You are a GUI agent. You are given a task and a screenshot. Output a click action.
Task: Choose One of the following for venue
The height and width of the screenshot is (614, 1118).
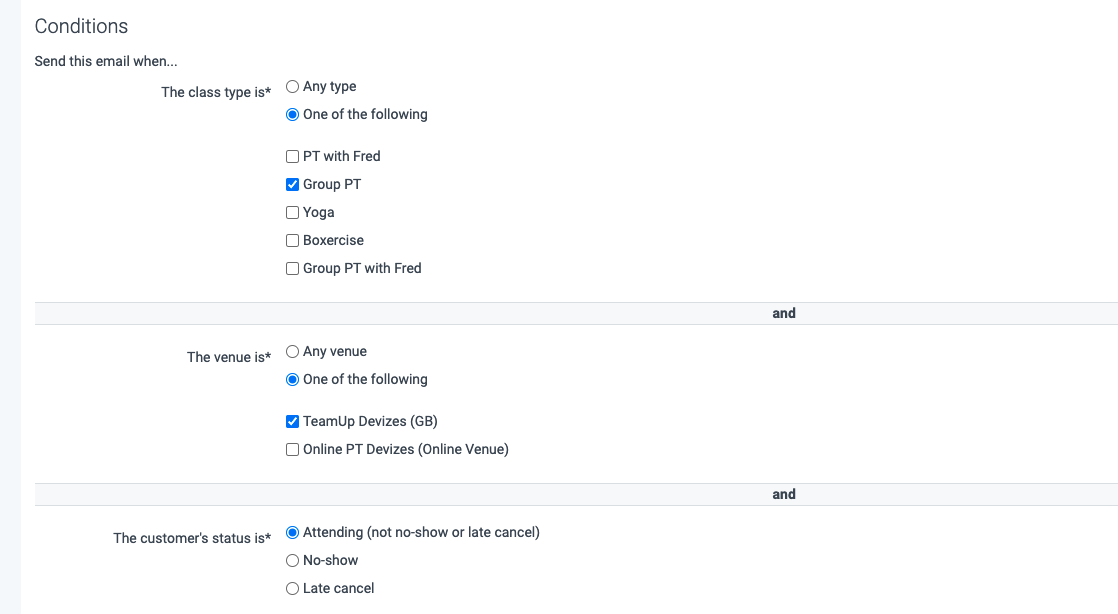click(292, 379)
